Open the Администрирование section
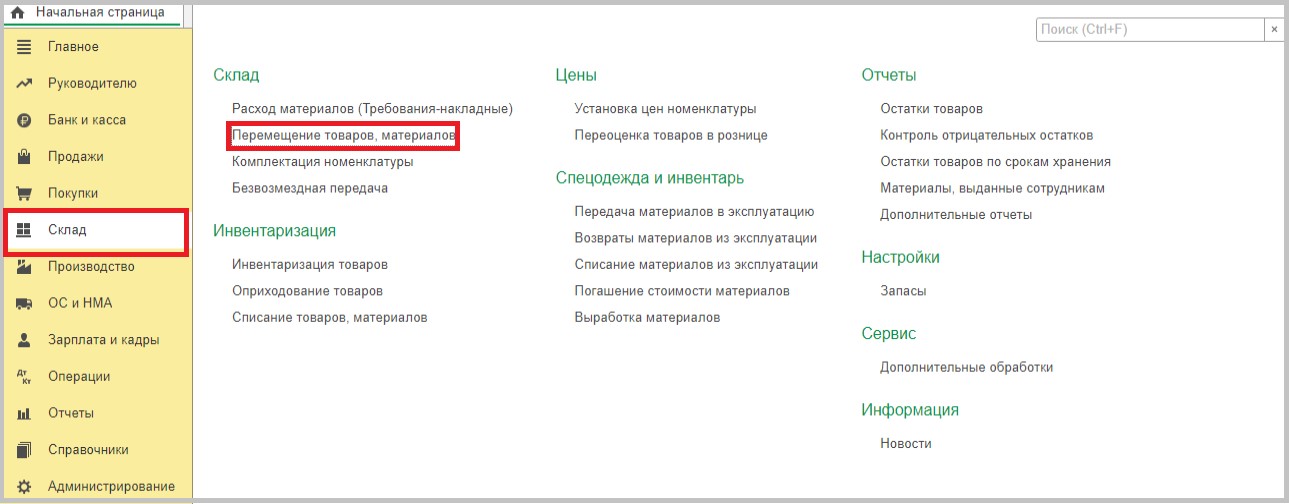 click(x=111, y=487)
